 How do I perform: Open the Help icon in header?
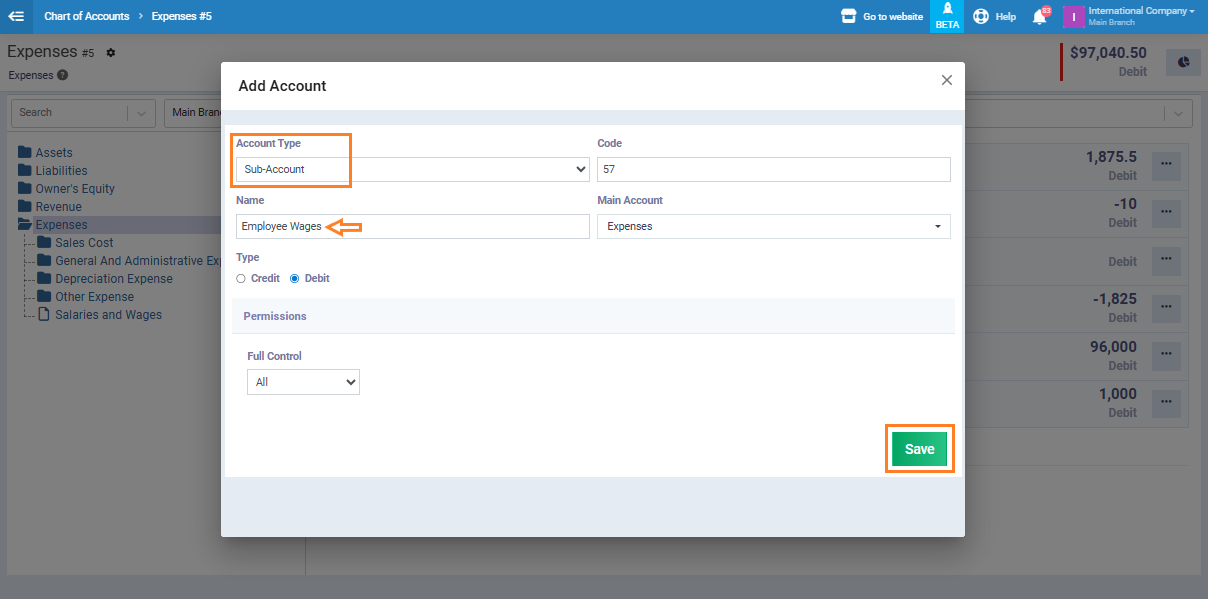(981, 16)
